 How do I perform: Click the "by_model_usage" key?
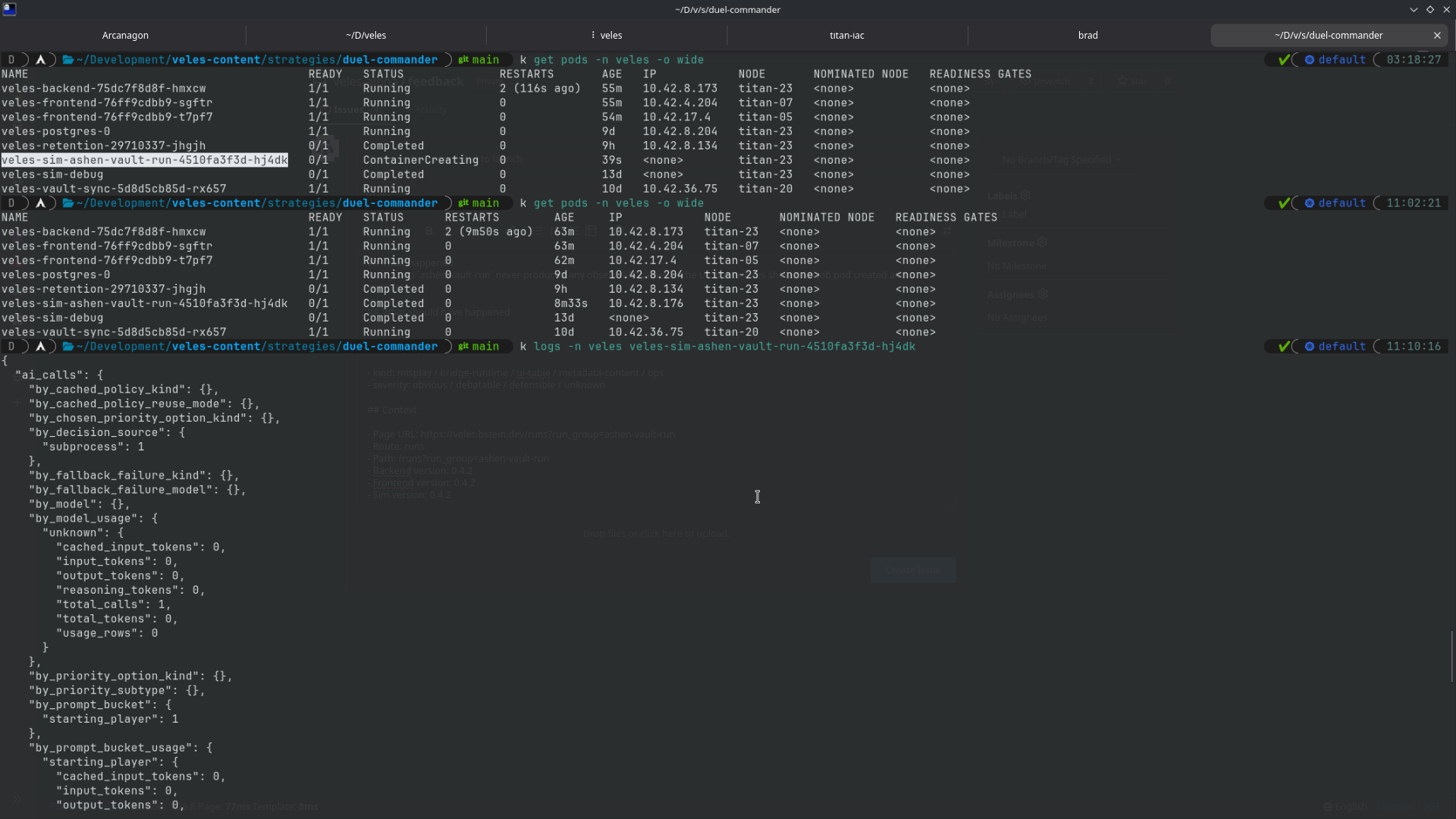(x=83, y=519)
